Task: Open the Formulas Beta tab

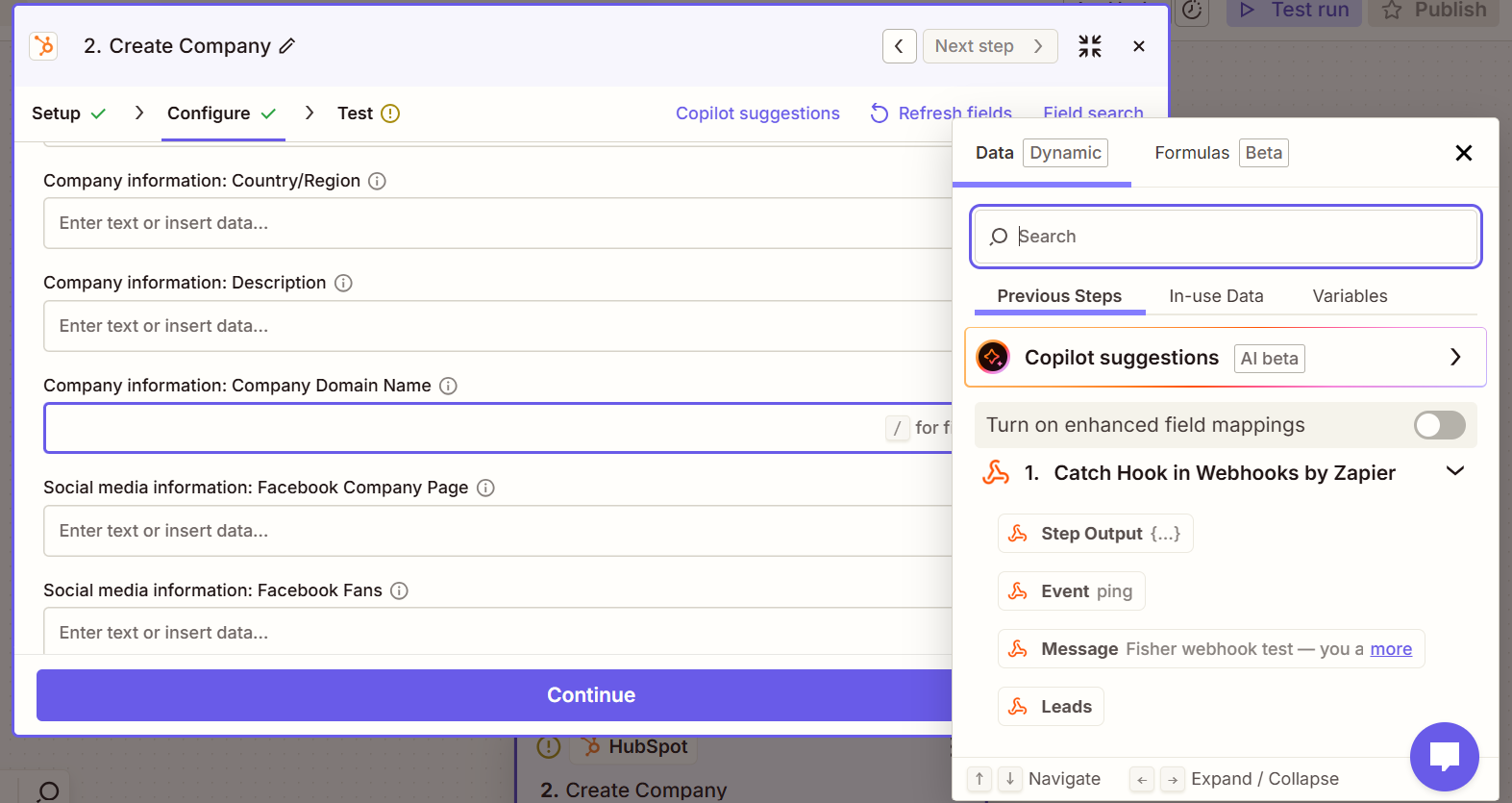Action: pos(1222,153)
